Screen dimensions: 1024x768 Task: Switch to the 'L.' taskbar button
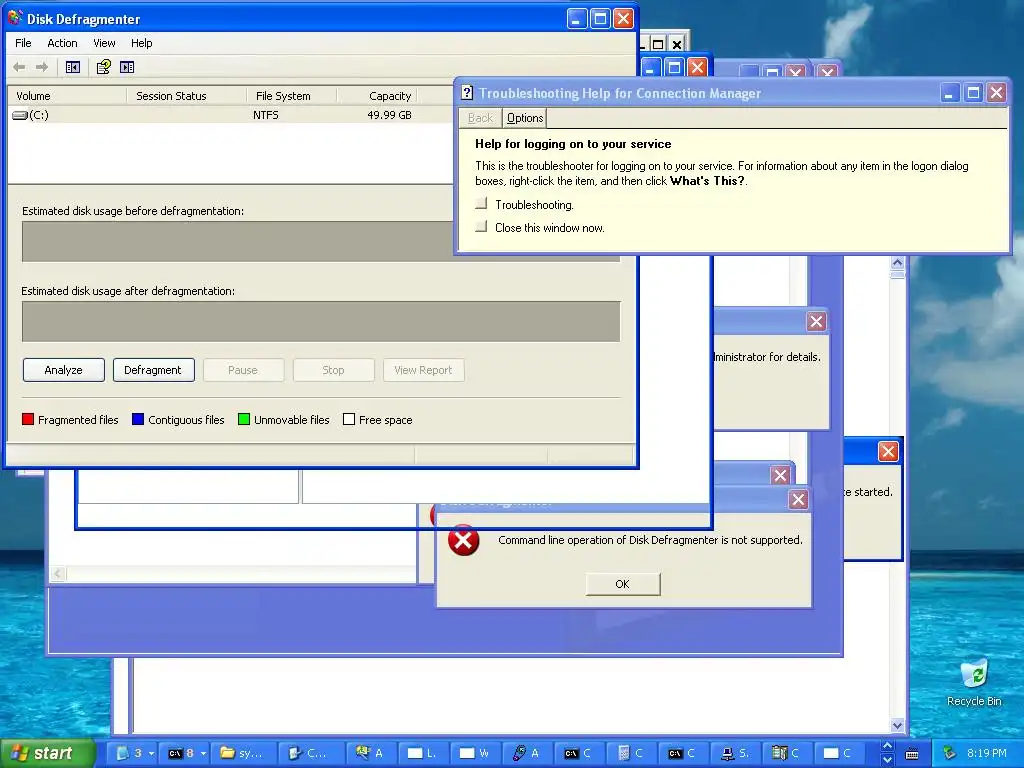422,753
